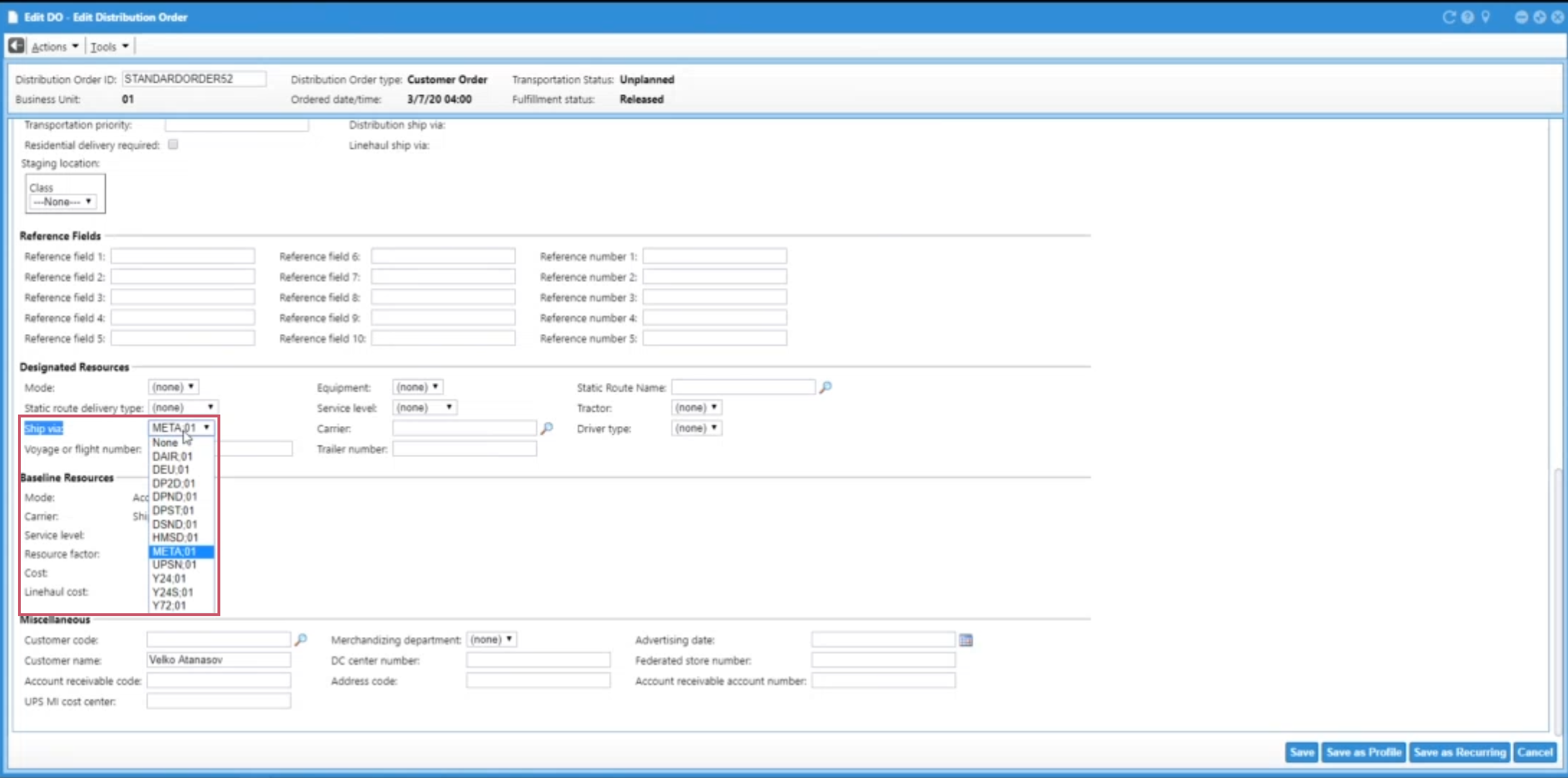Select HMSD;01 in Ship via list
This screenshot has width=1568, height=778.
pyautogui.click(x=181, y=538)
